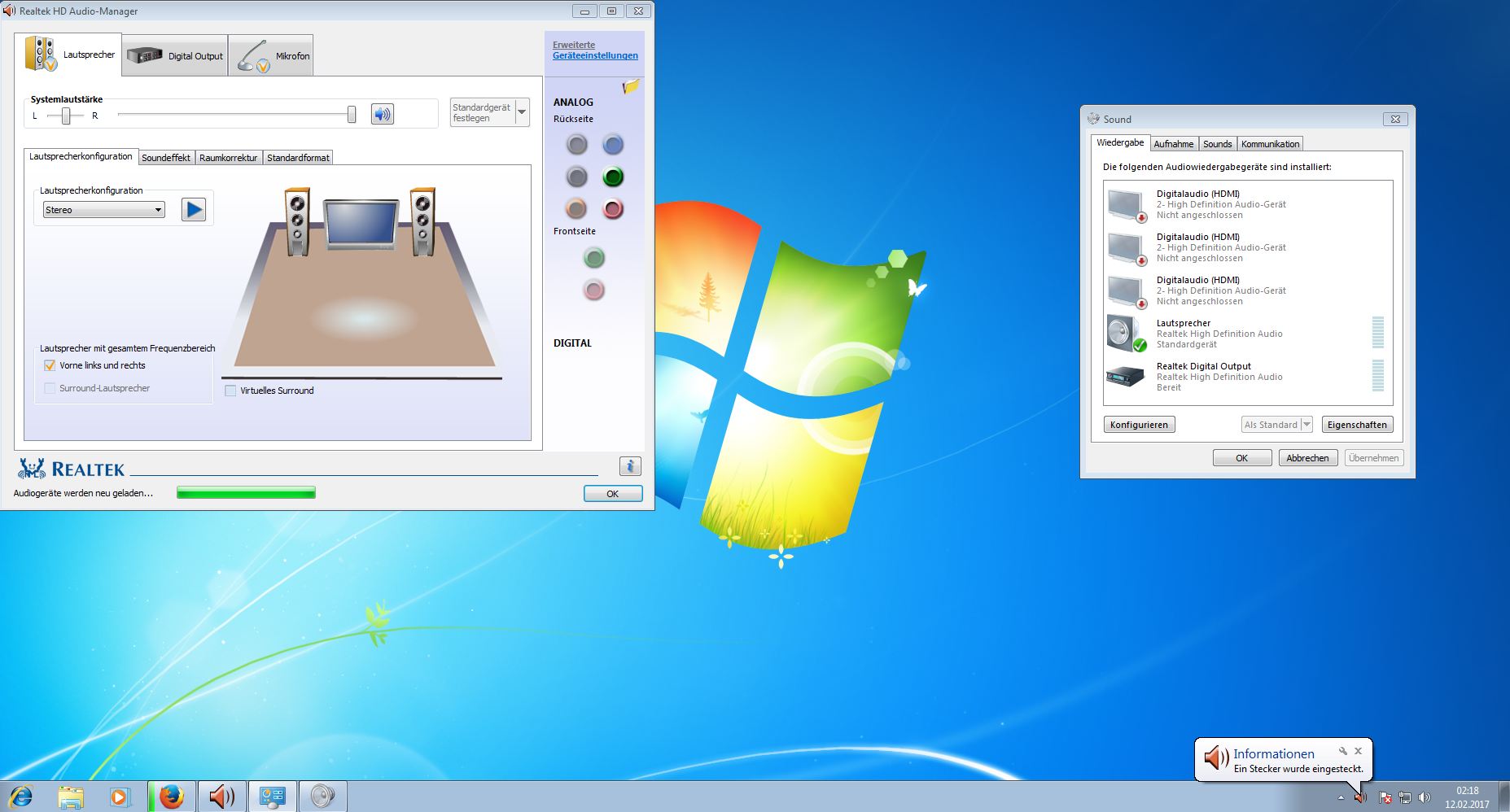Select the pink Frontseite audio jack

594,290
